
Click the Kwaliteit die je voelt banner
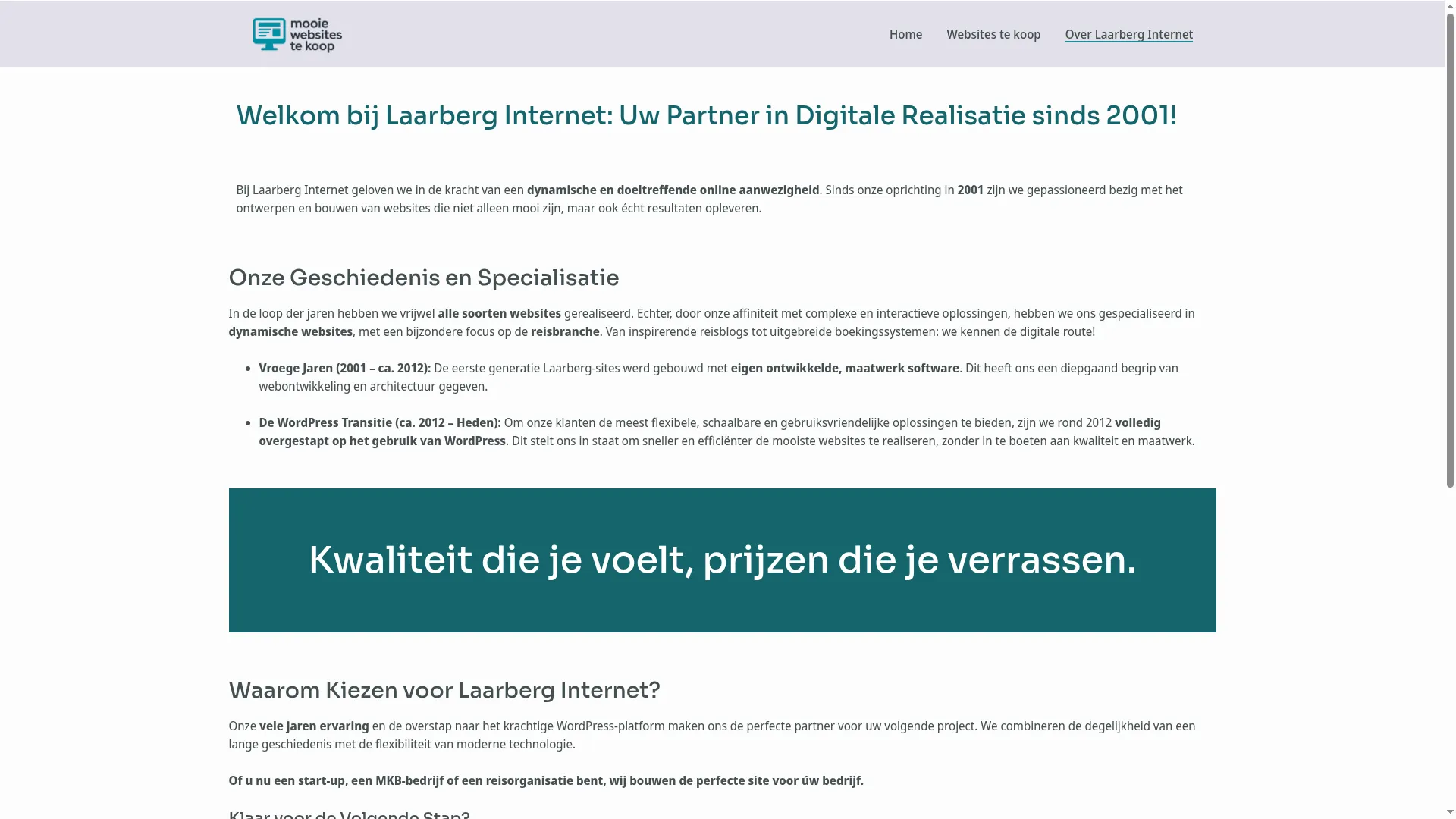pos(722,560)
